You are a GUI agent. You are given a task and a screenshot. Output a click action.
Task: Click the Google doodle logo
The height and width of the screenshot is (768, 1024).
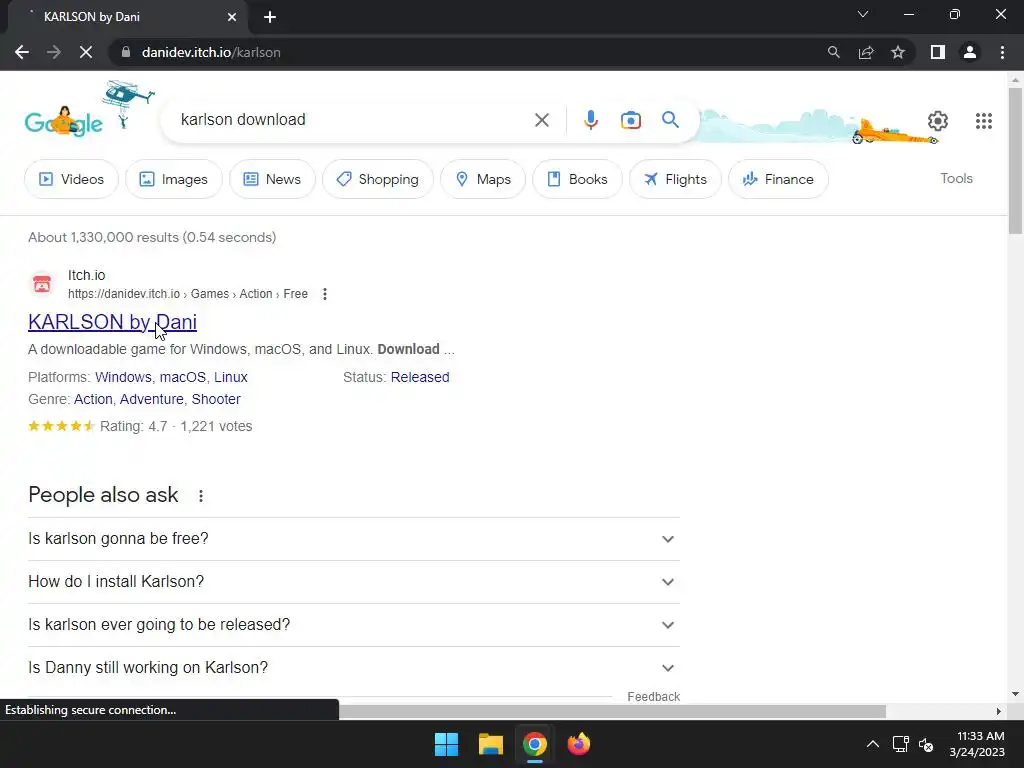(64, 121)
